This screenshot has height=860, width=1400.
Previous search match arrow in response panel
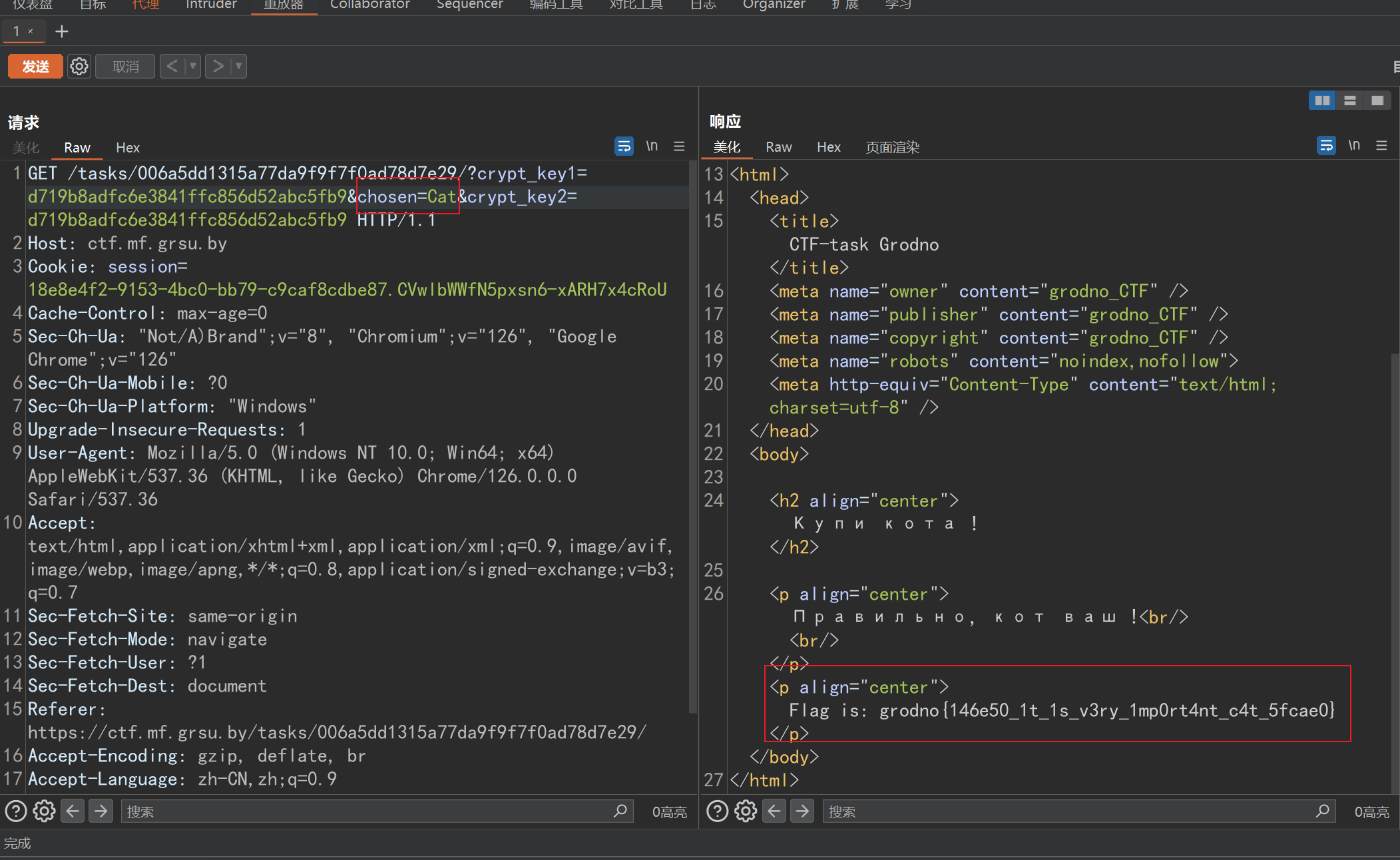point(774,811)
